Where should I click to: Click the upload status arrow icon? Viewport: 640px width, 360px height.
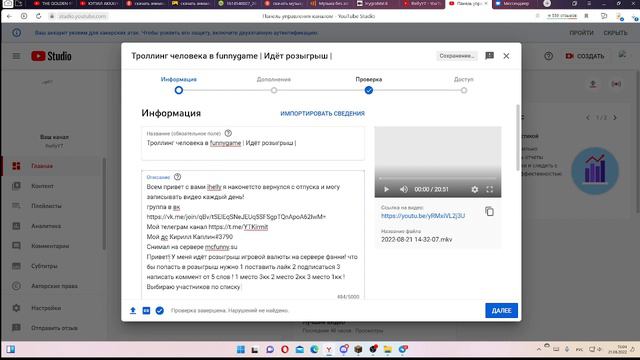coord(133,311)
